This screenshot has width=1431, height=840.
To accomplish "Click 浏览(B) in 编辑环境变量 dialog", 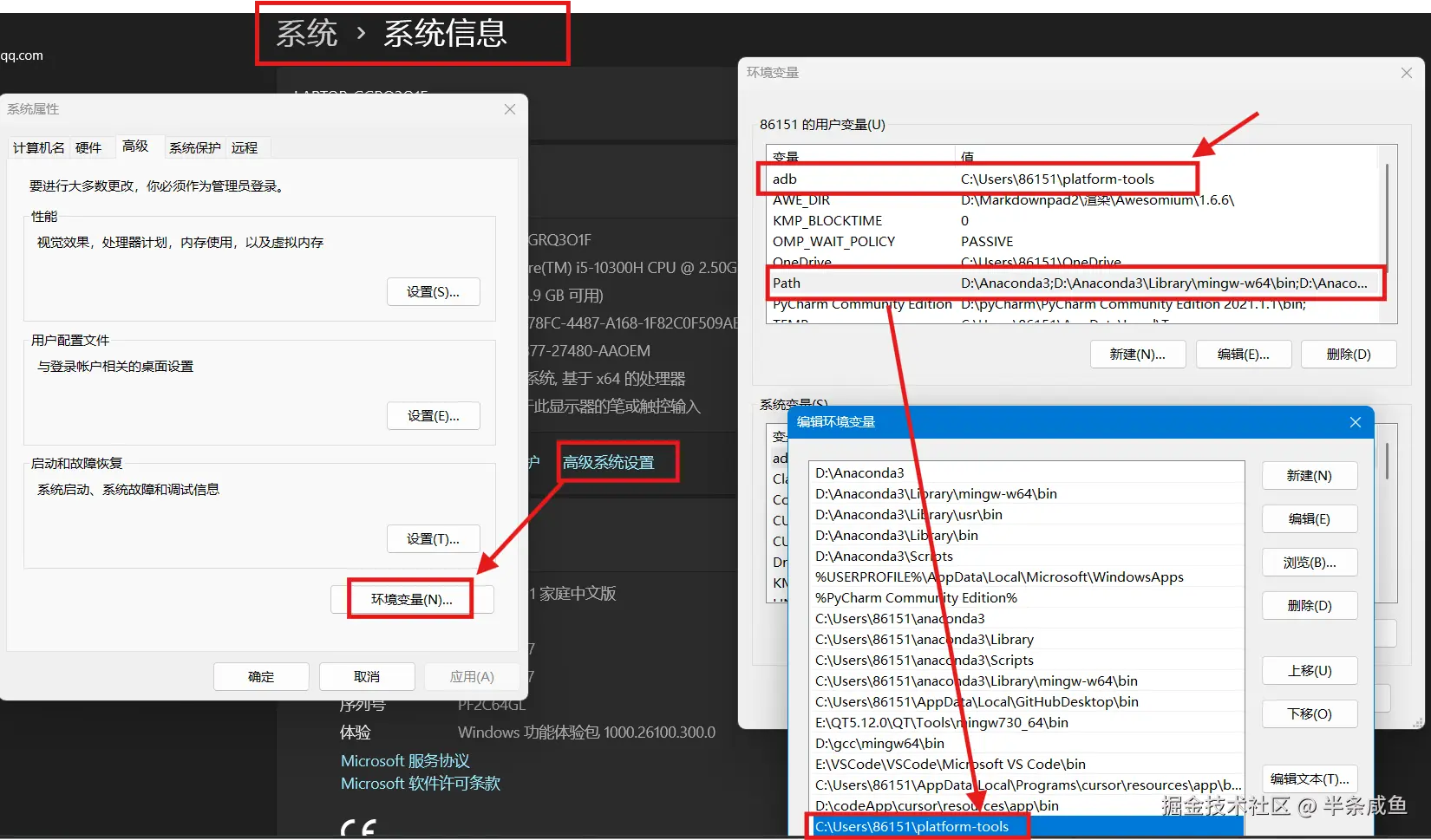I will pos(1310,562).
